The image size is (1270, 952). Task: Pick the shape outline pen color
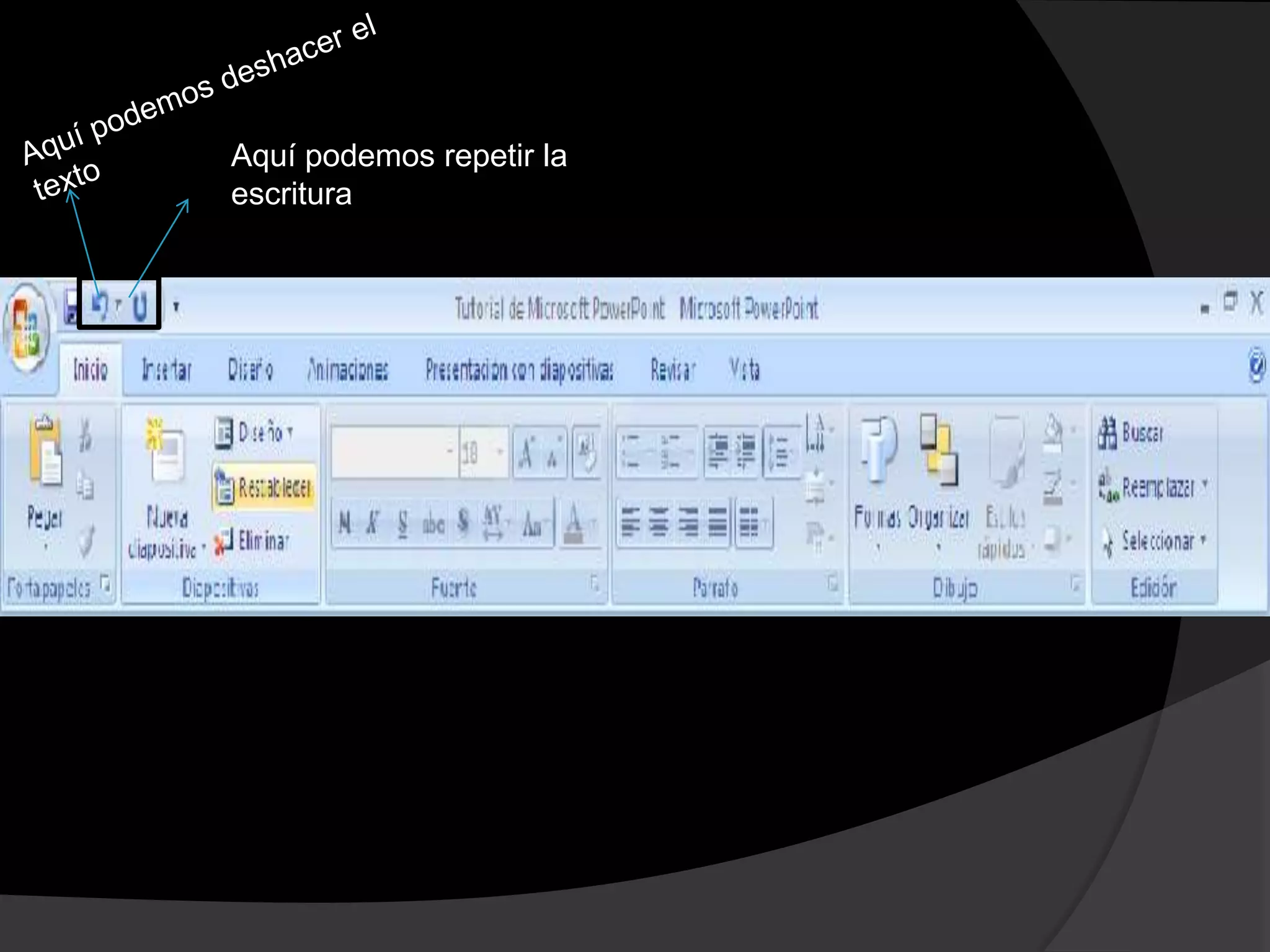pos(1053,487)
